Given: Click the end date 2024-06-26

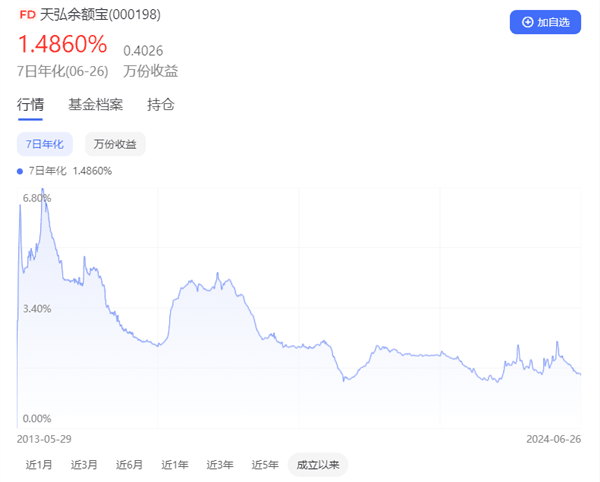Looking at the screenshot, I should click(x=554, y=439).
